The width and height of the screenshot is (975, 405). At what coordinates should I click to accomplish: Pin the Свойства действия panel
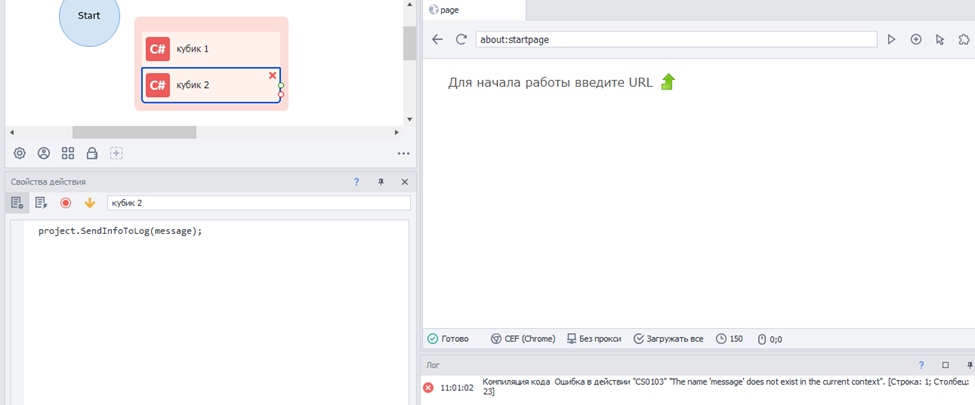pyautogui.click(x=381, y=182)
